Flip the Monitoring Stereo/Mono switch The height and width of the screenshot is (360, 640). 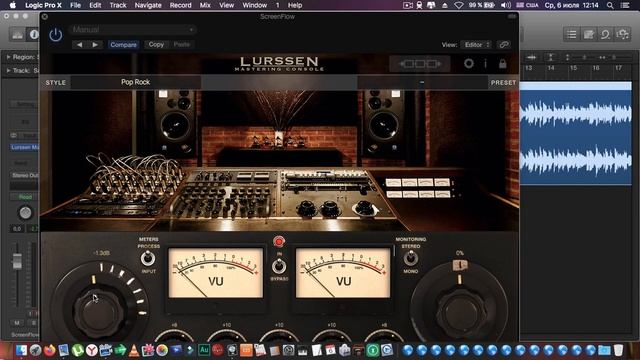(x=410, y=258)
